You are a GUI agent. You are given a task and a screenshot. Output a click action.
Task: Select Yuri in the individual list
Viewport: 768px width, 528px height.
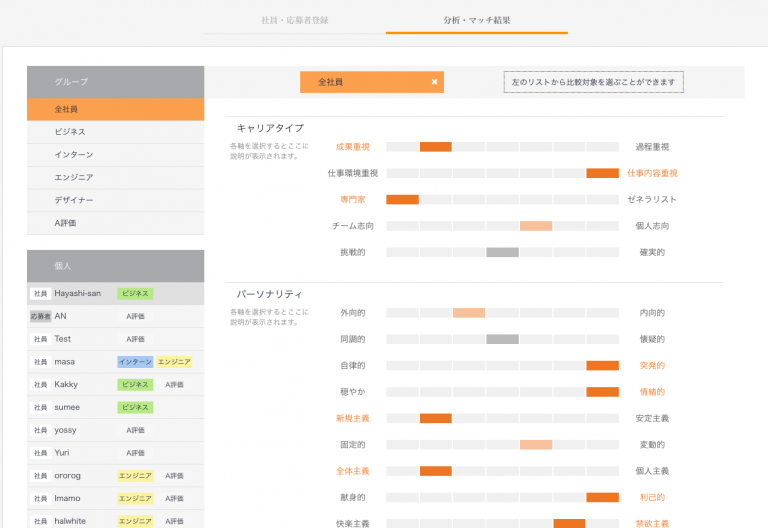(116, 453)
